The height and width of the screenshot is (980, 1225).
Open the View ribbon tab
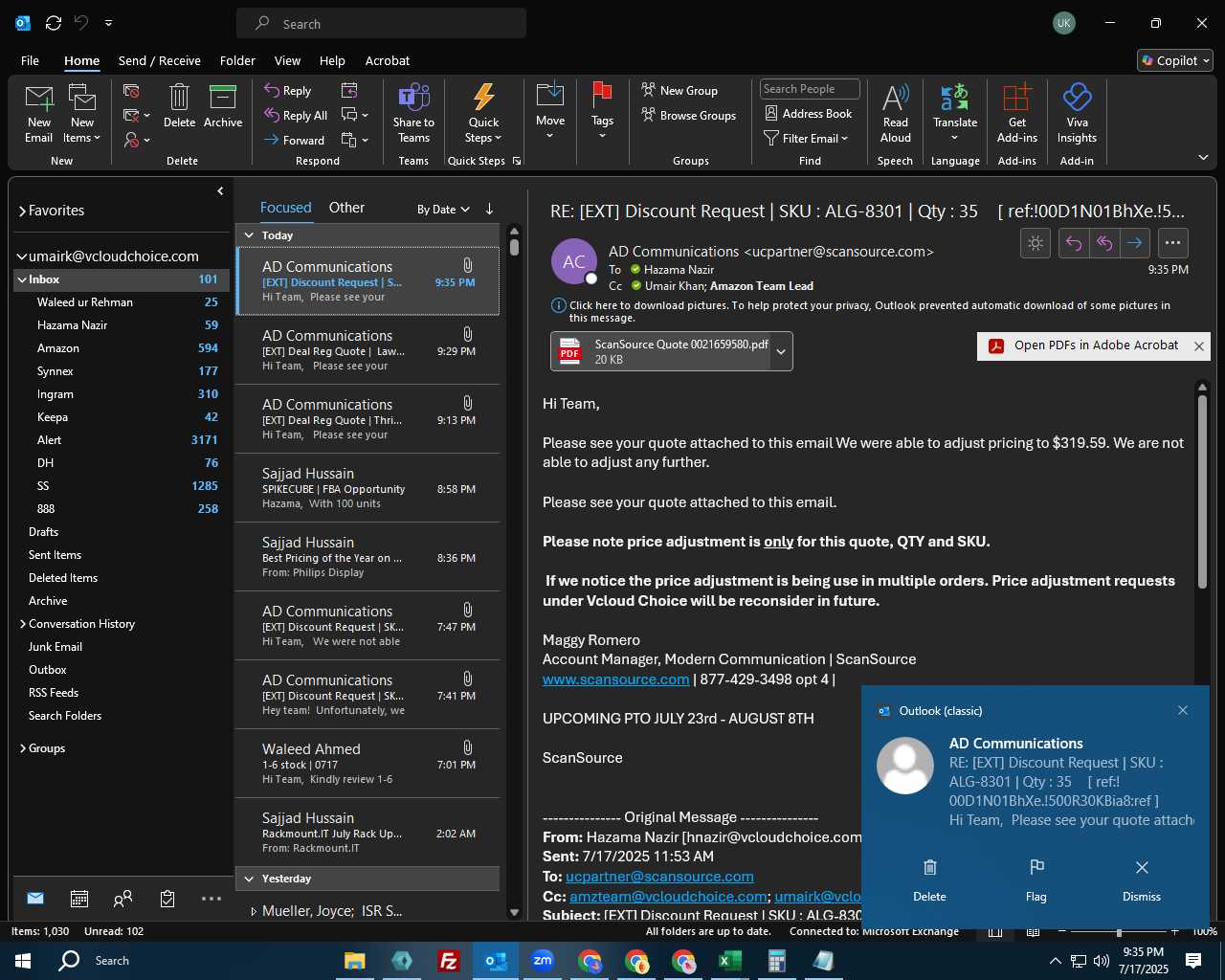click(x=287, y=60)
